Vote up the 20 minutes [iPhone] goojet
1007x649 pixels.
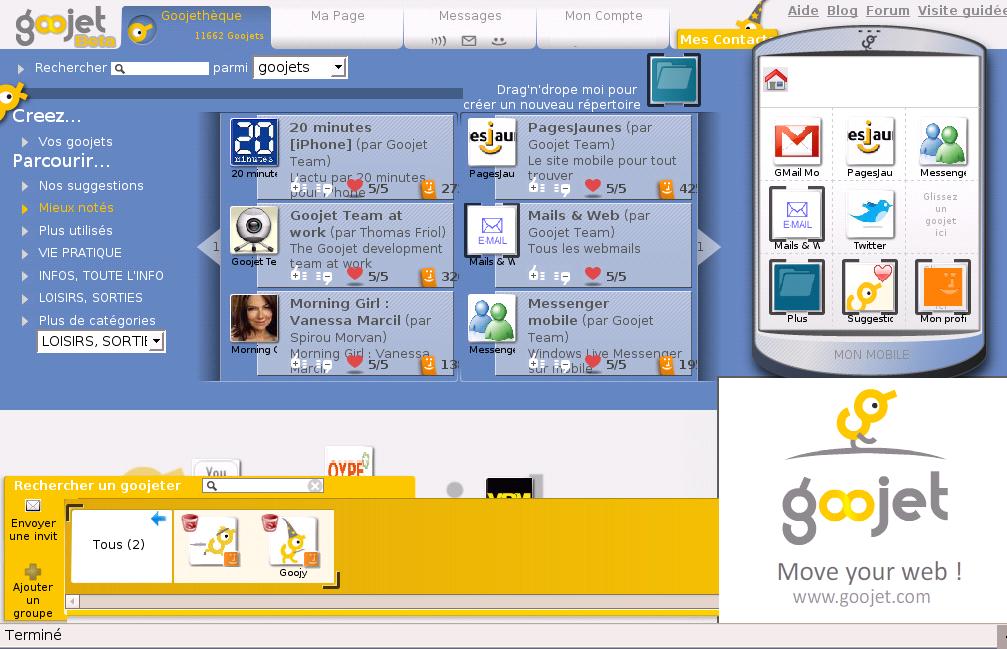(298, 188)
